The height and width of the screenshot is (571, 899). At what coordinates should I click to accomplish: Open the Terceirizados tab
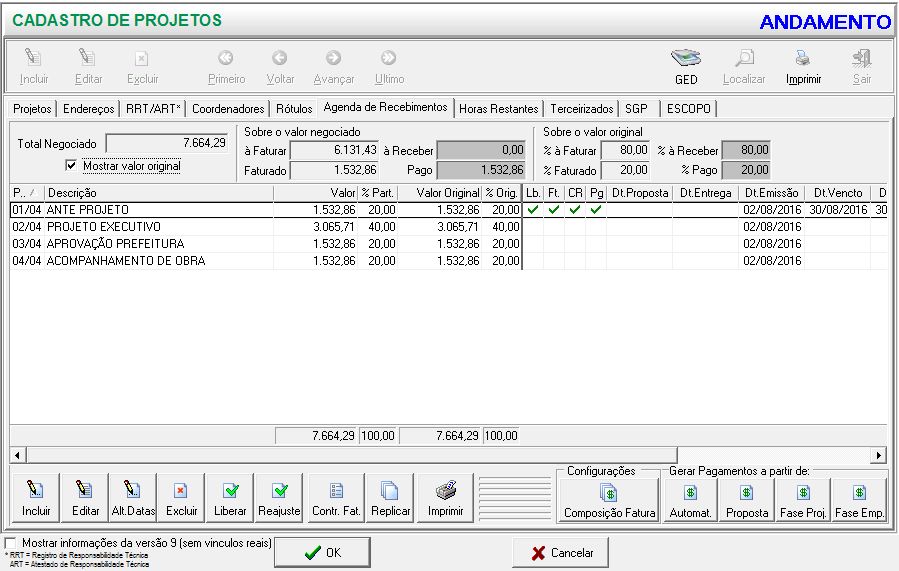(581, 109)
